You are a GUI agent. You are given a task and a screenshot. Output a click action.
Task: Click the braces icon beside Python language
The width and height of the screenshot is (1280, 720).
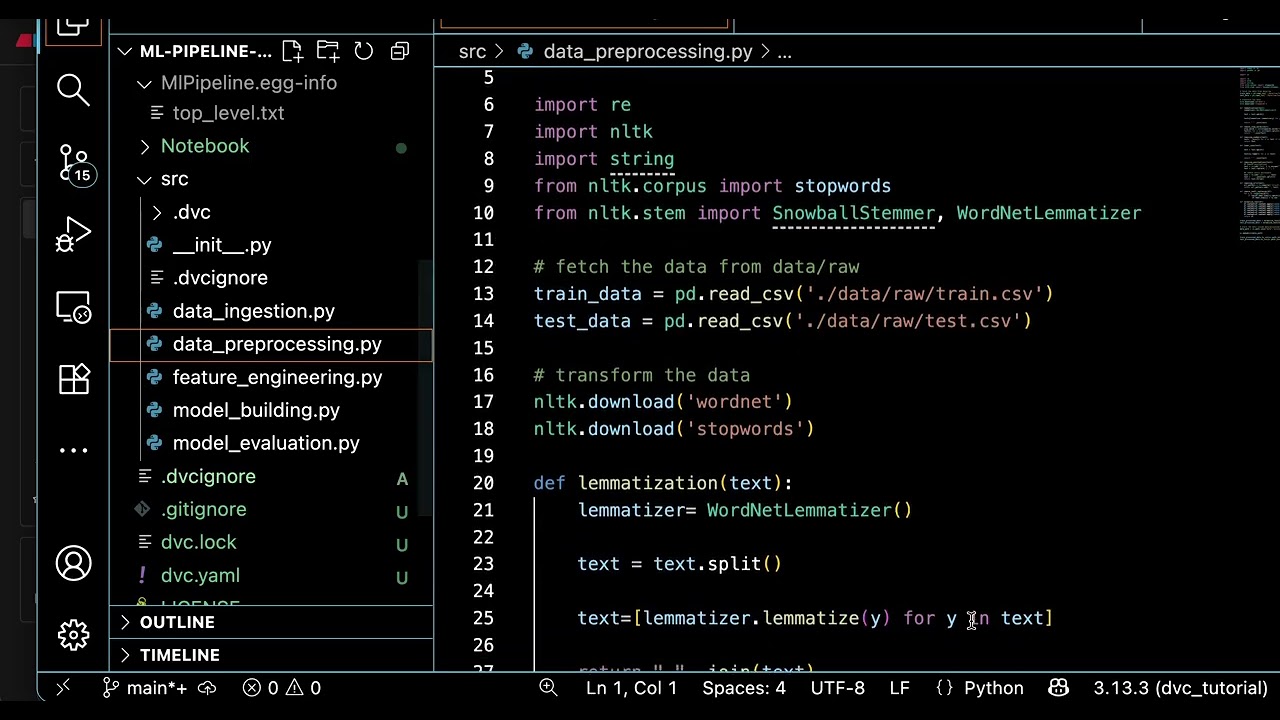(945, 687)
